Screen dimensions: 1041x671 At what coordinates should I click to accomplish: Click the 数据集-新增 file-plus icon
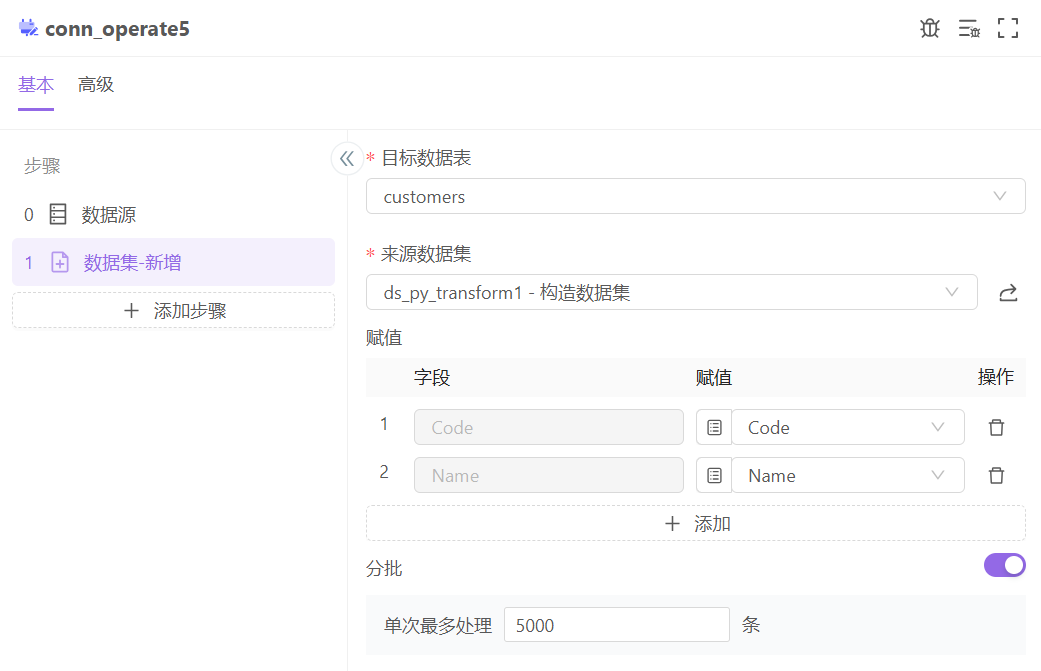60,262
